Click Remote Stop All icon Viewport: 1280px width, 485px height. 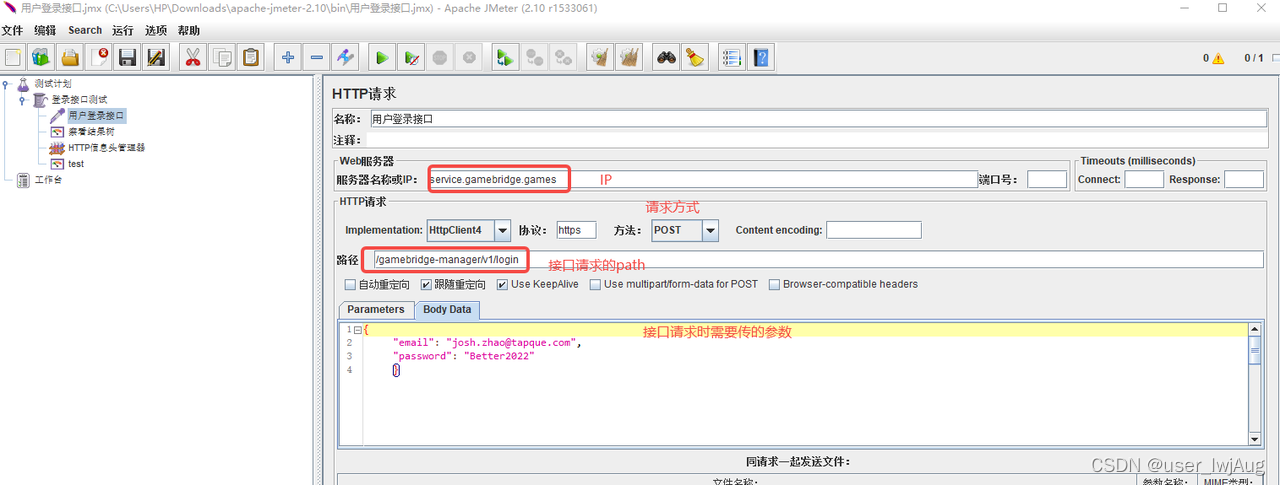[x=535, y=57]
